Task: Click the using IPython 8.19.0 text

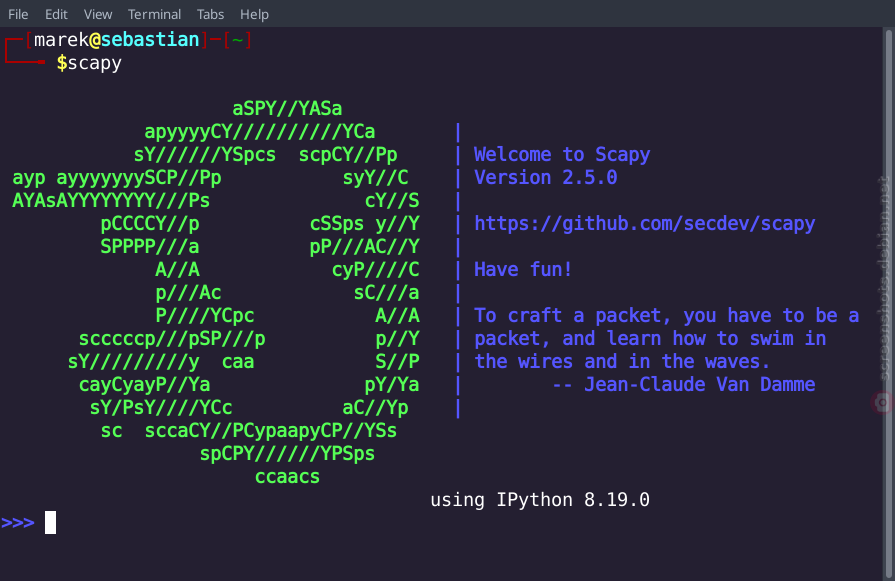Action: point(540,500)
